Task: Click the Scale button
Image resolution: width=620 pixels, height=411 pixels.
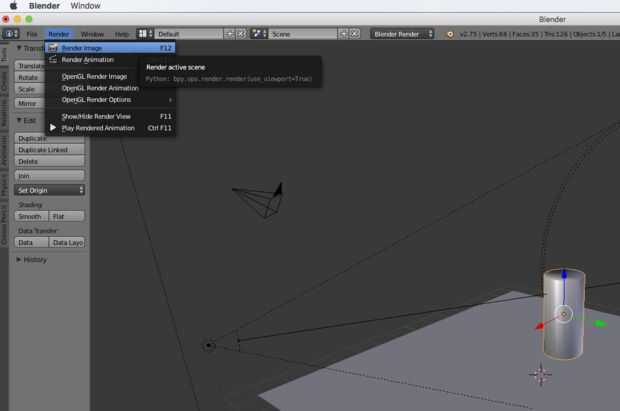Action: tap(30, 89)
